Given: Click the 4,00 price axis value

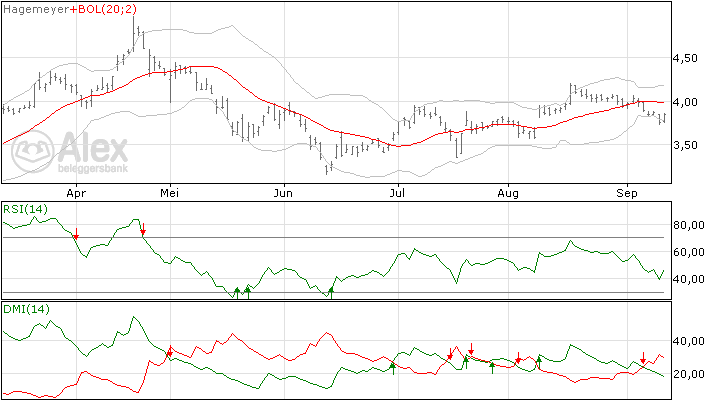Looking at the screenshot, I should tap(685, 102).
